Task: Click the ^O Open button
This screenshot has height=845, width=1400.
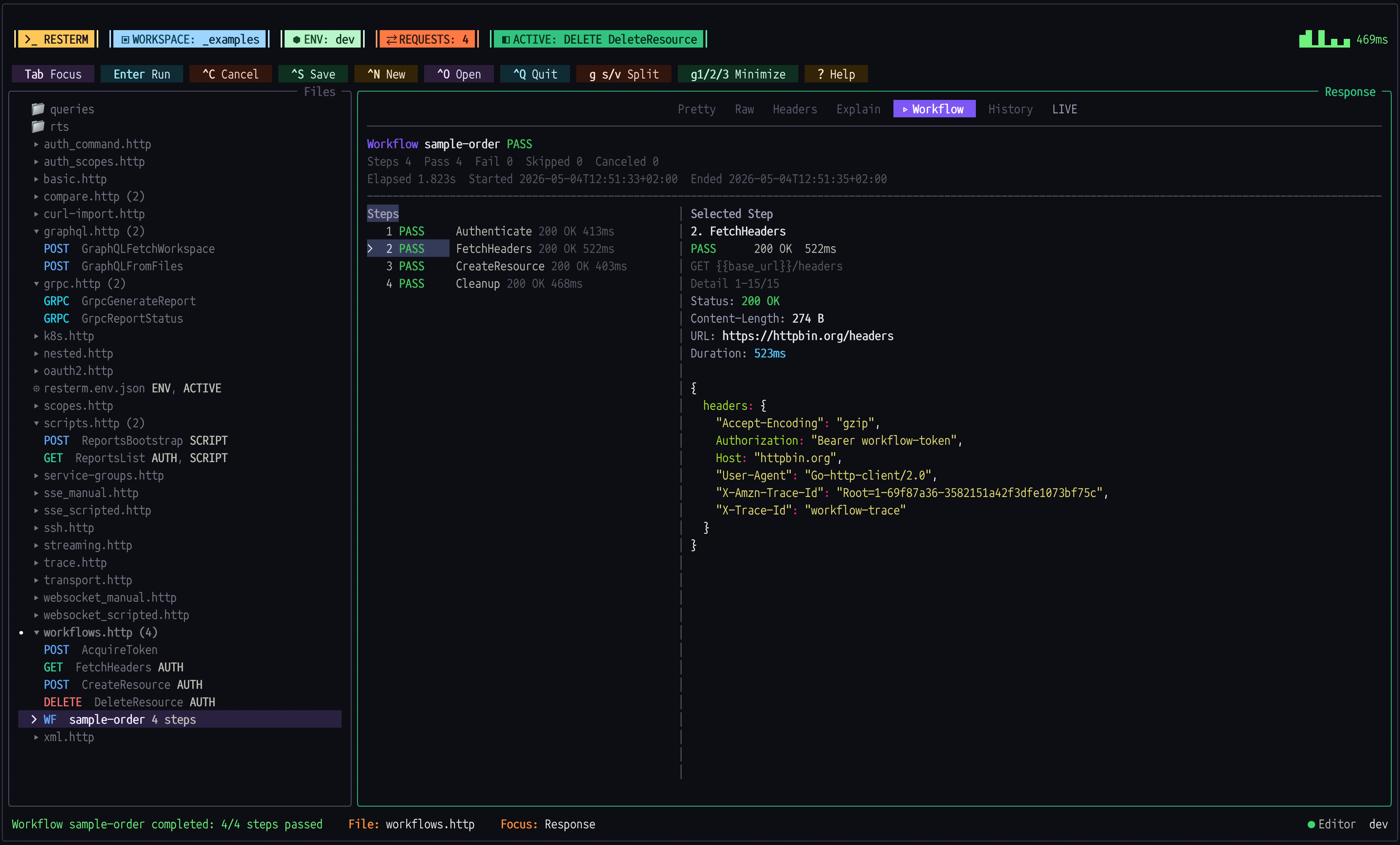Action: pyautogui.click(x=459, y=75)
